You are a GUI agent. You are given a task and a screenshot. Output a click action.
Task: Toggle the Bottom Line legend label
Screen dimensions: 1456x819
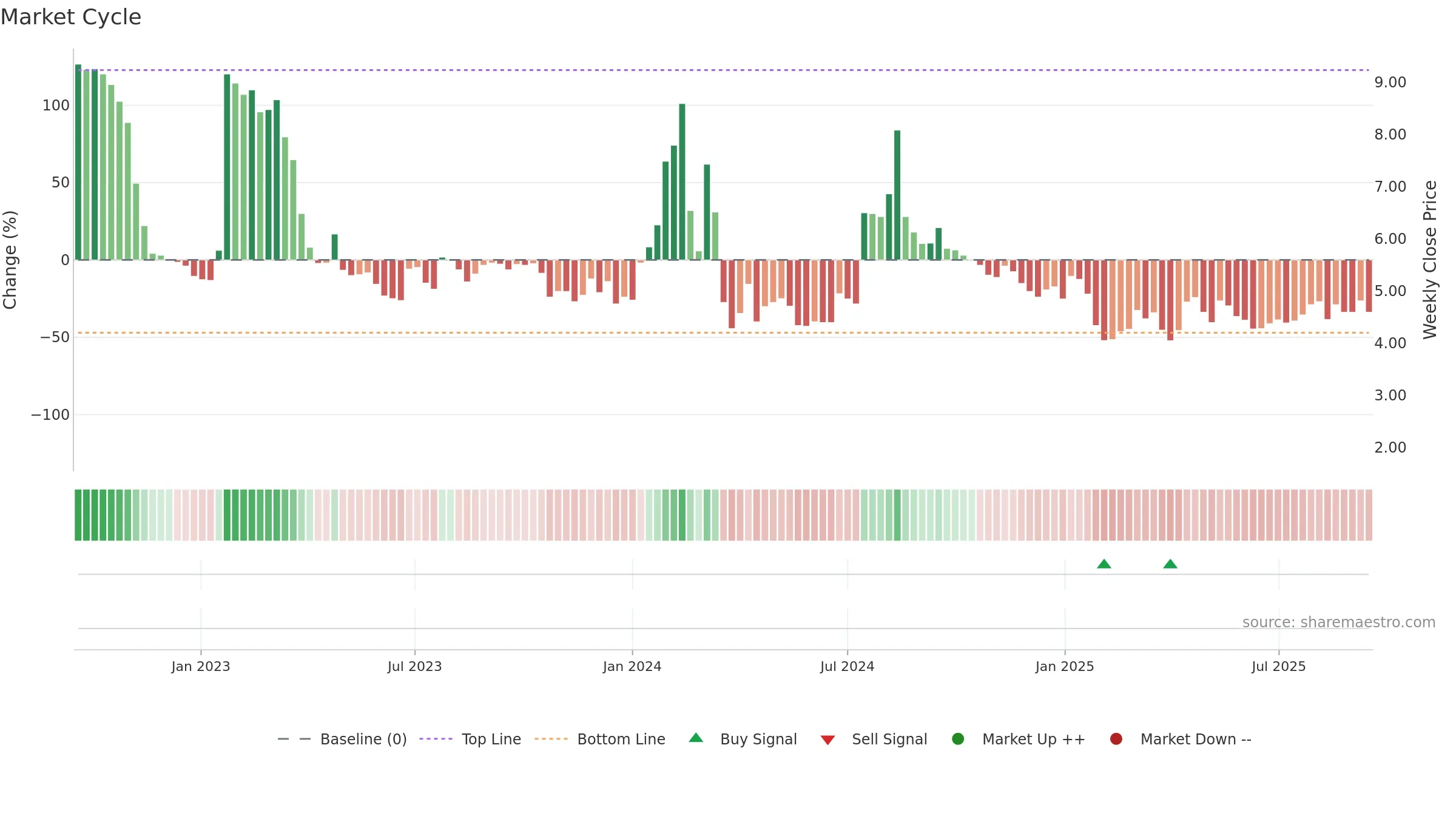(621, 740)
